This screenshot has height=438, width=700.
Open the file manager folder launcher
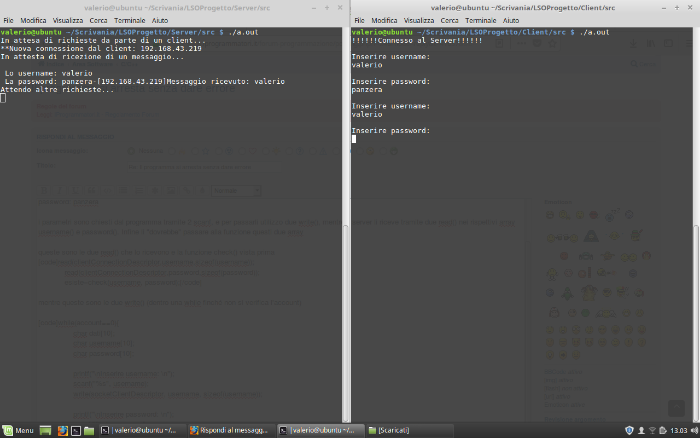point(89,430)
